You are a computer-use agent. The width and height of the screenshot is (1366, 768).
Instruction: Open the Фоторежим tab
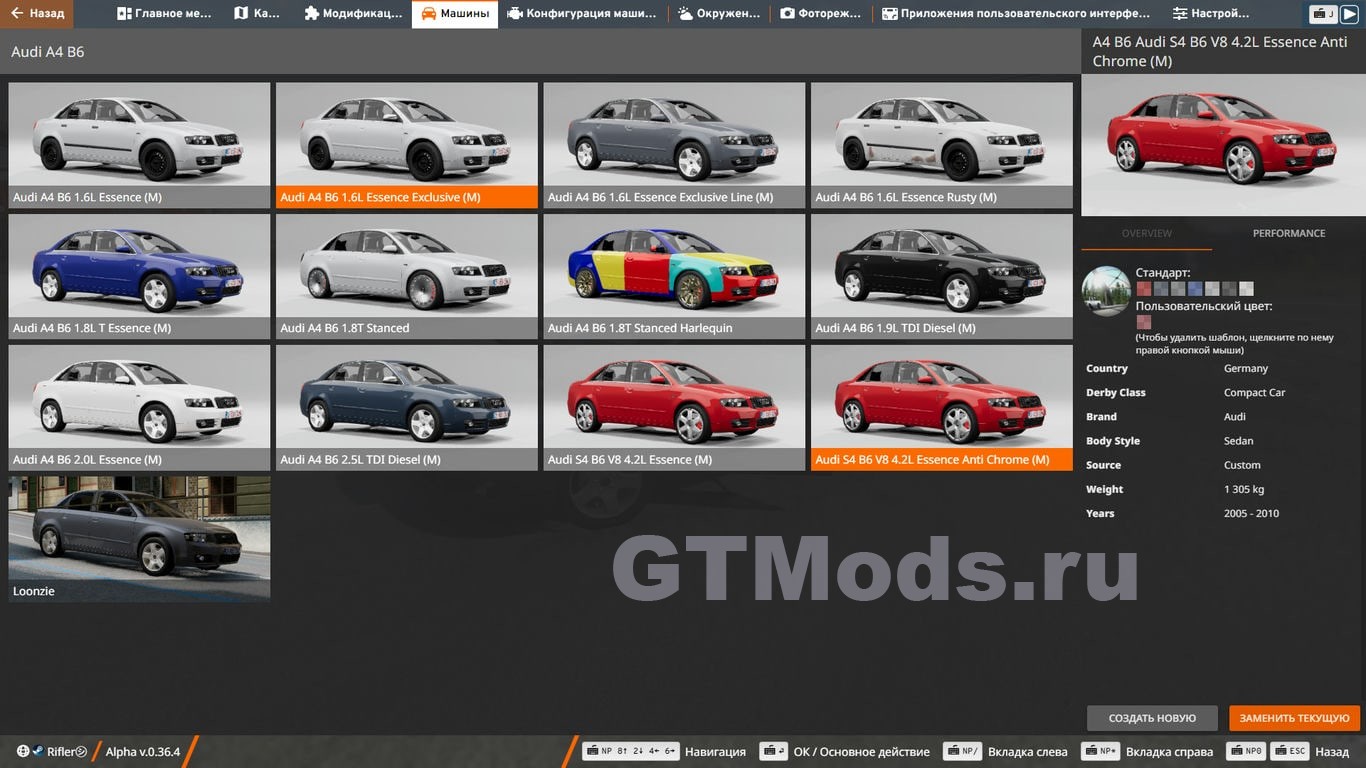click(x=822, y=14)
